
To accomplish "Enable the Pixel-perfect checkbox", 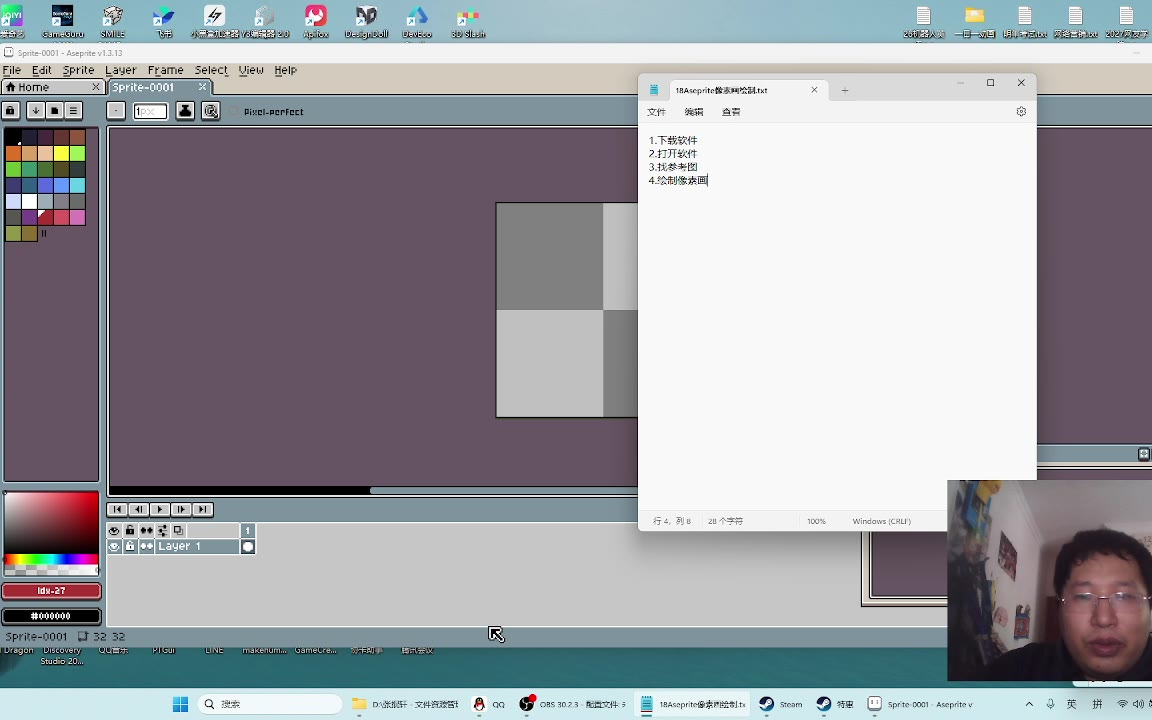I will pos(235,112).
